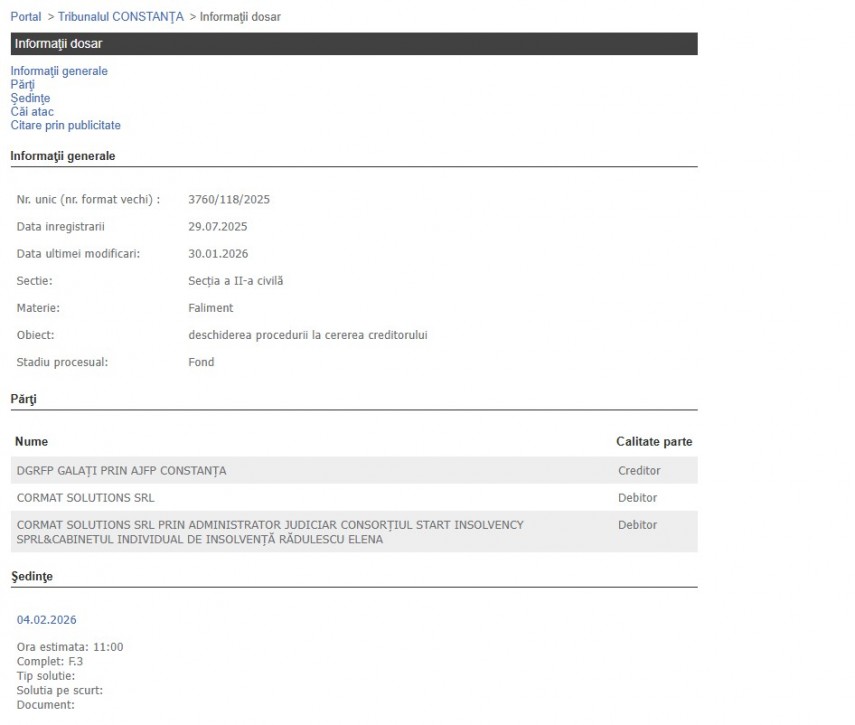Click the Faliment value under Materie

[x=210, y=308]
